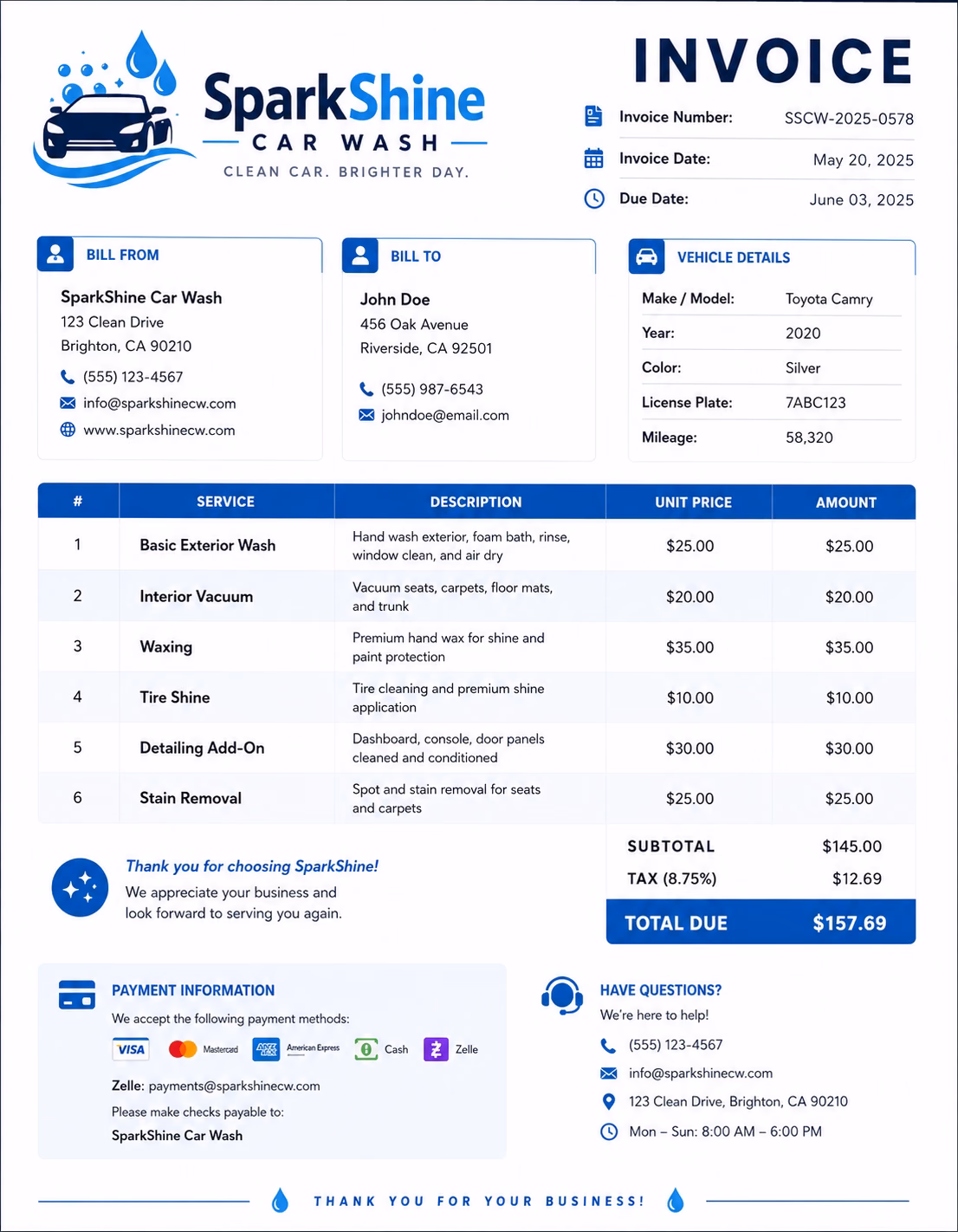Select the Stain Removal service name
This screenshot has width=958, height=1232.
[191, 798]
